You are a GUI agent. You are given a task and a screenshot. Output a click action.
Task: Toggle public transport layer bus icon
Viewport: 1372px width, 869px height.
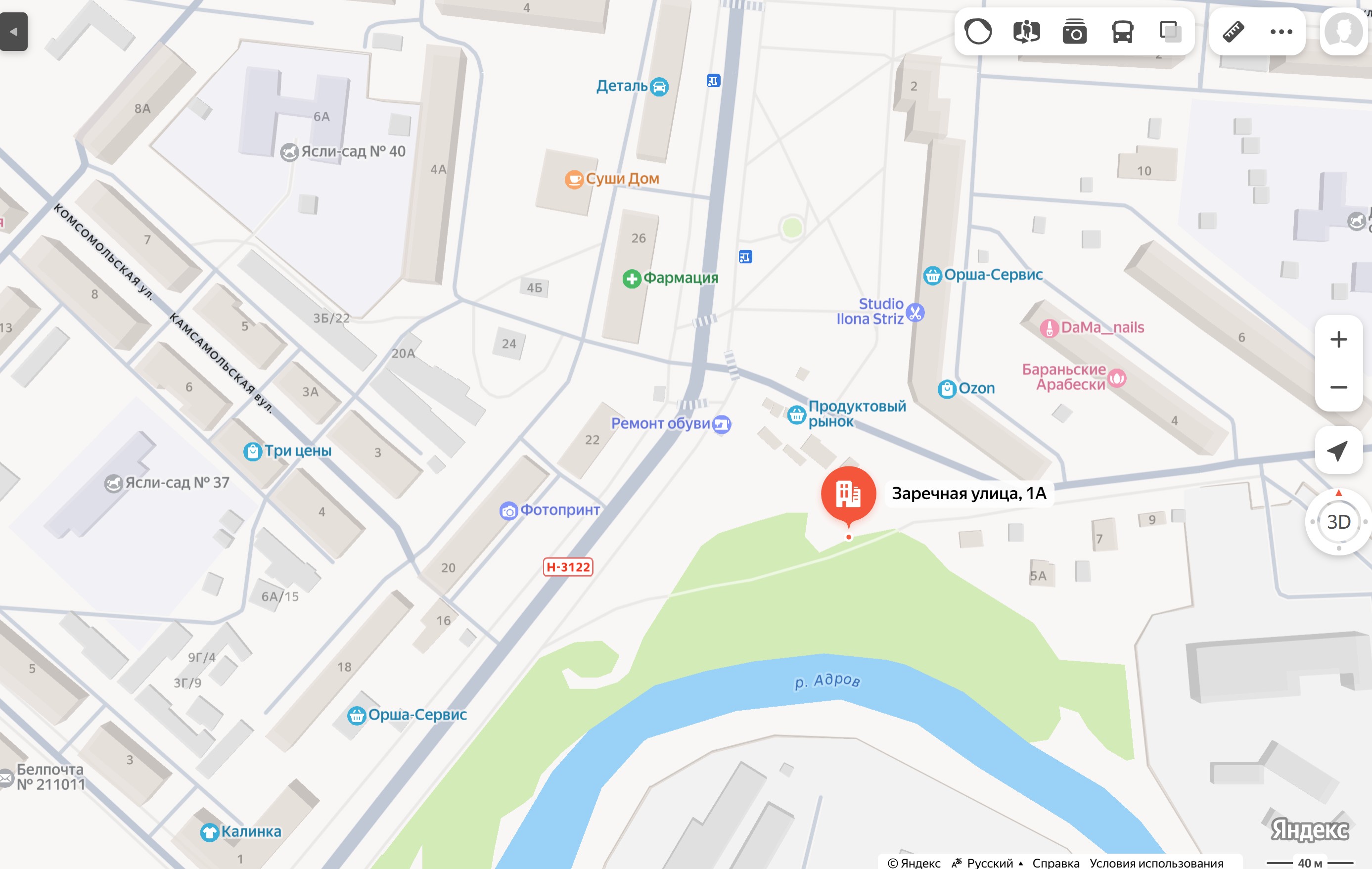pos(1122,31)
